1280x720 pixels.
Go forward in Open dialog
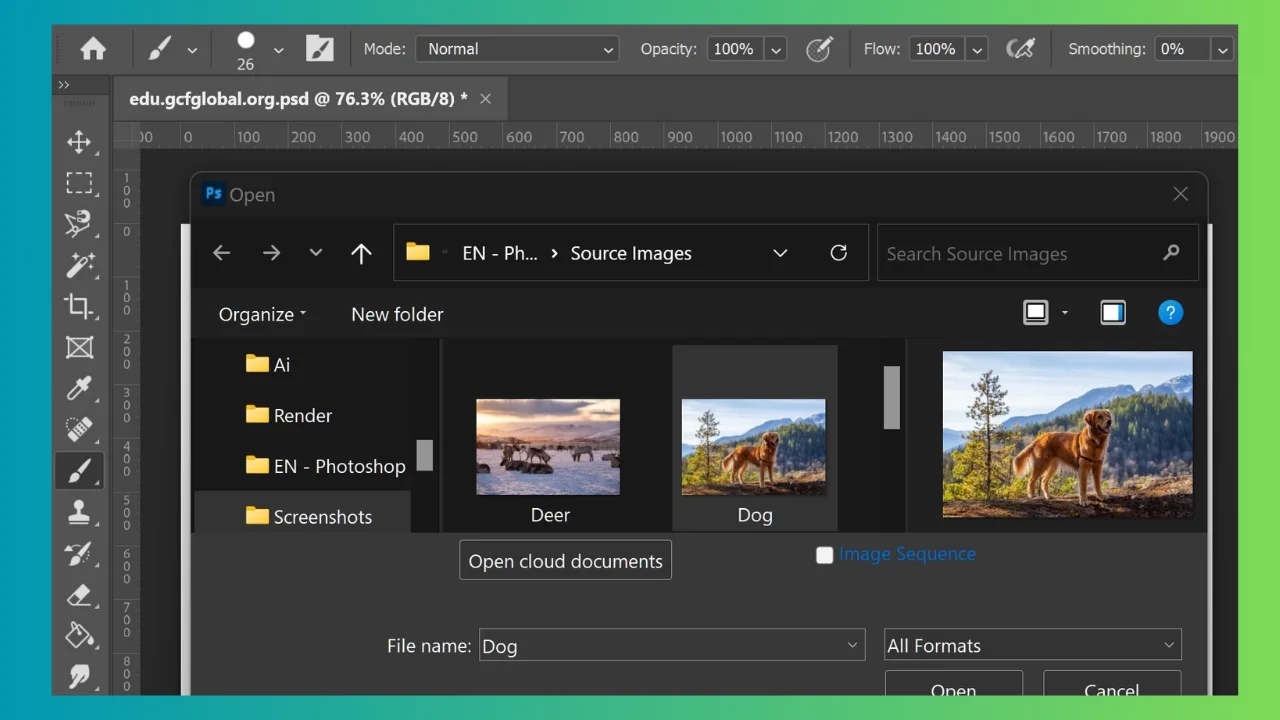271,253
